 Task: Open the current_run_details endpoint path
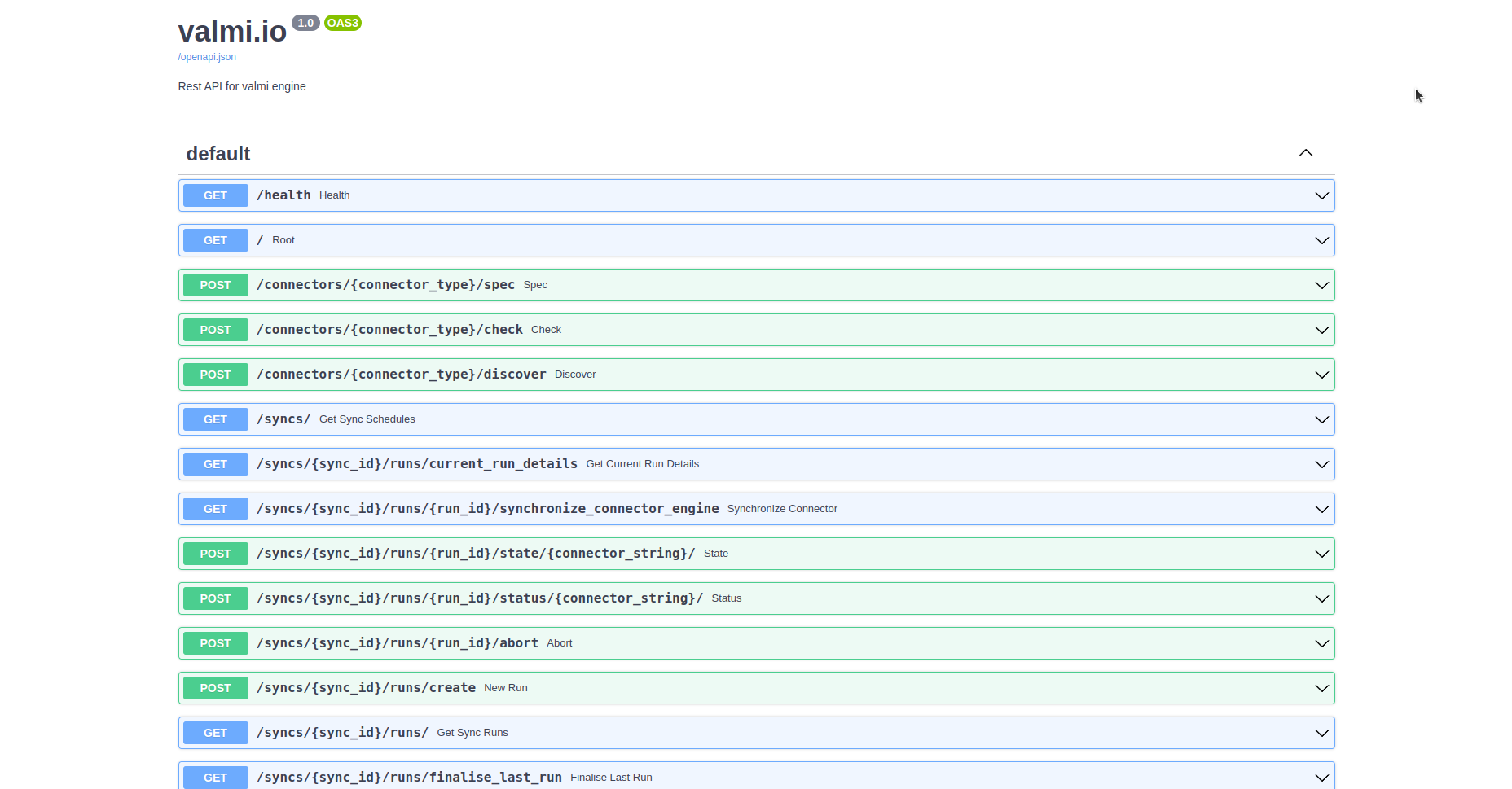pyautogui.click(x=417, y=464)
